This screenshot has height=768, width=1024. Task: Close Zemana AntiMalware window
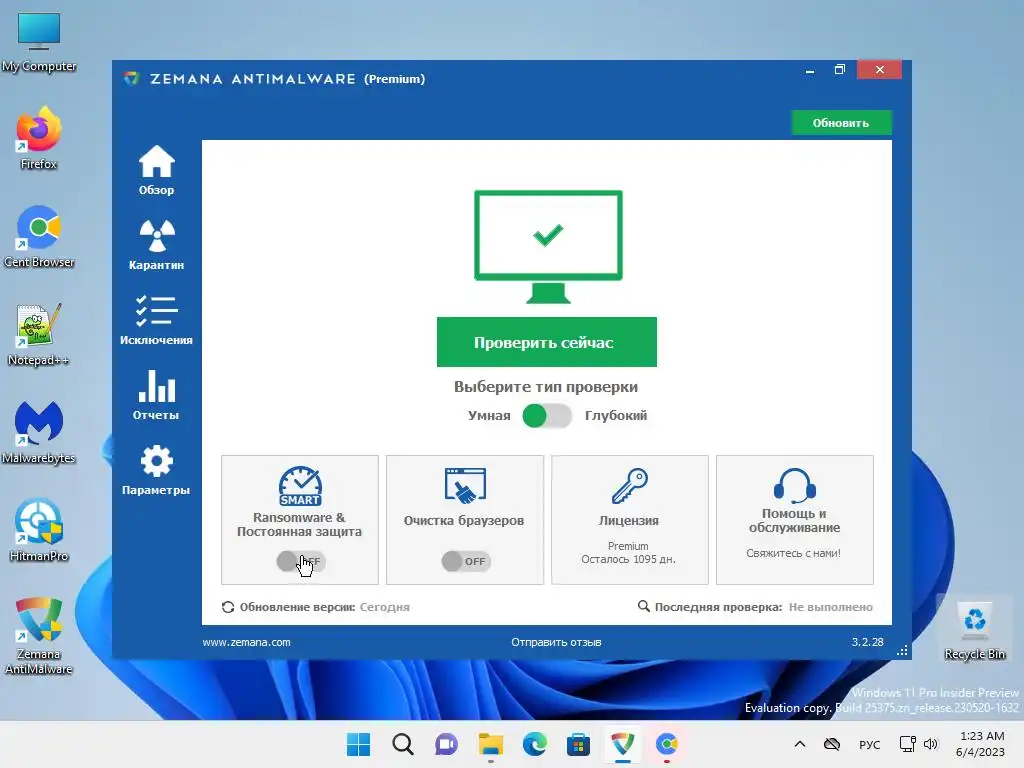pos(880,70)
